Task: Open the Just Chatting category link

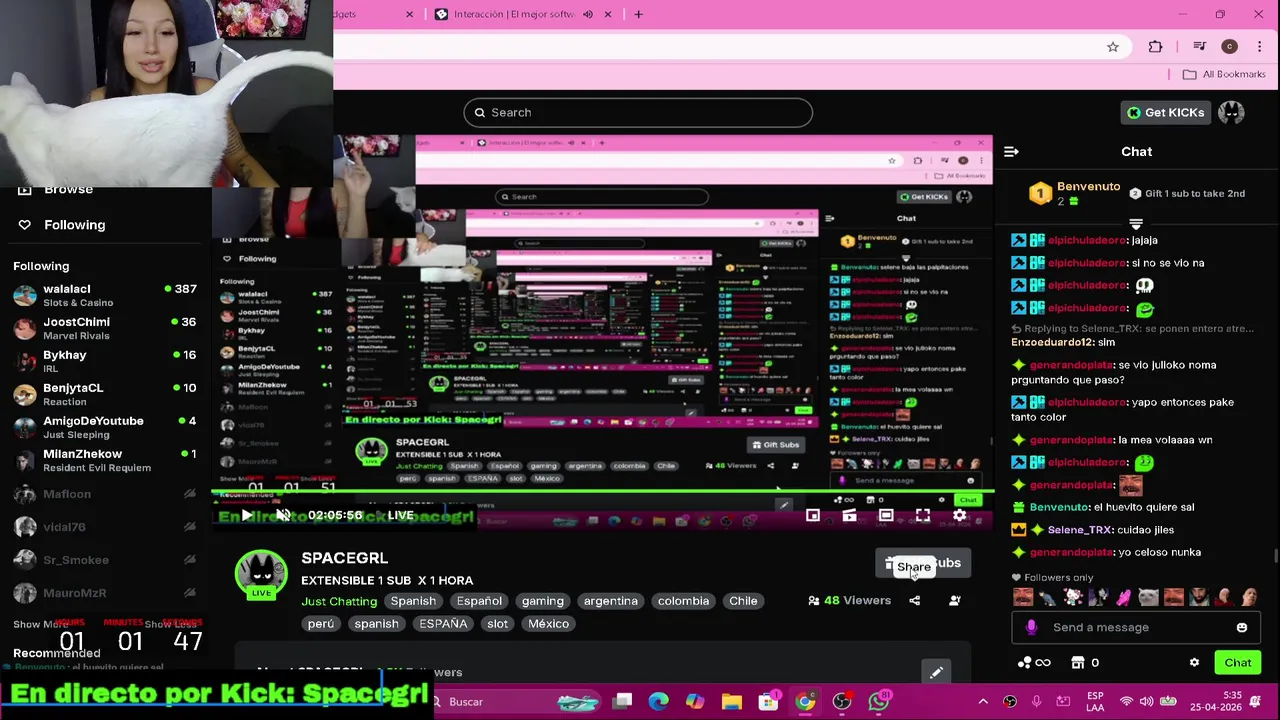Action: (x=339, y=601)
